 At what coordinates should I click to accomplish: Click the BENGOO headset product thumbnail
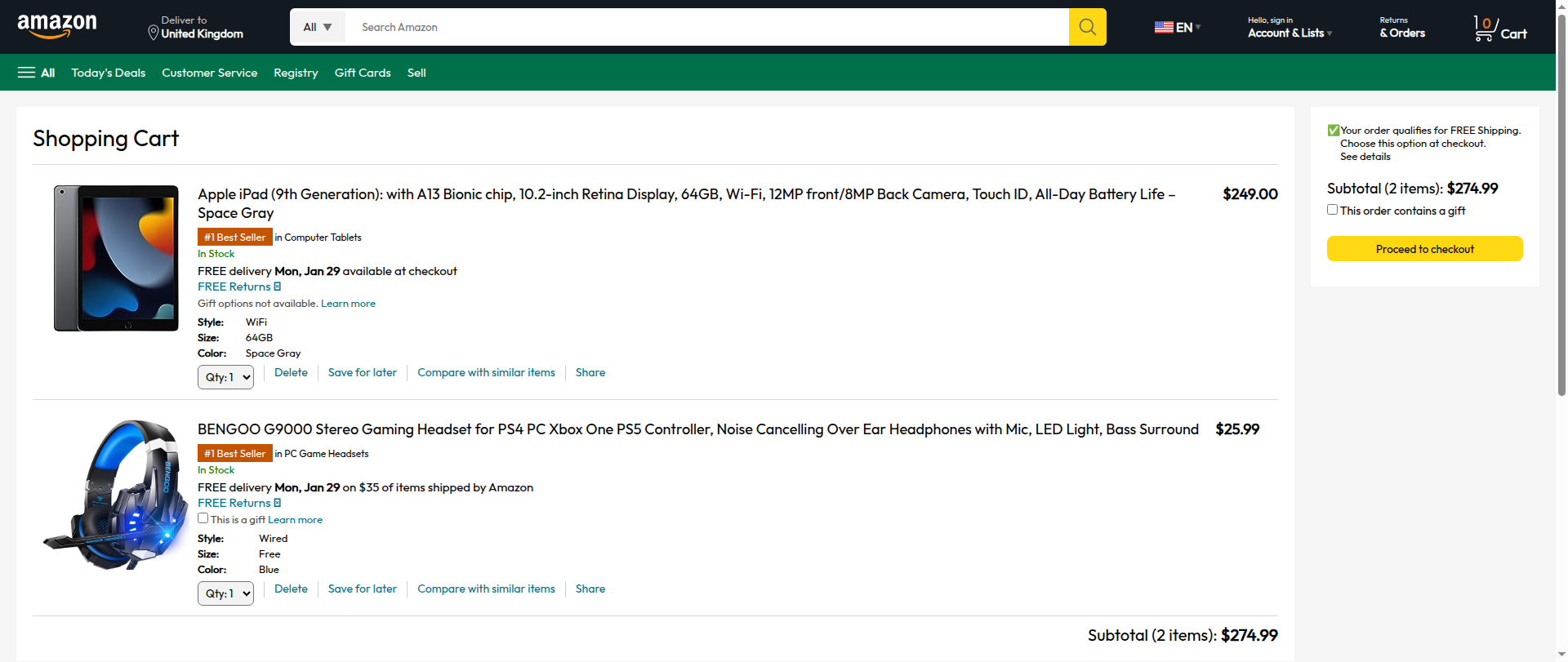116,495
